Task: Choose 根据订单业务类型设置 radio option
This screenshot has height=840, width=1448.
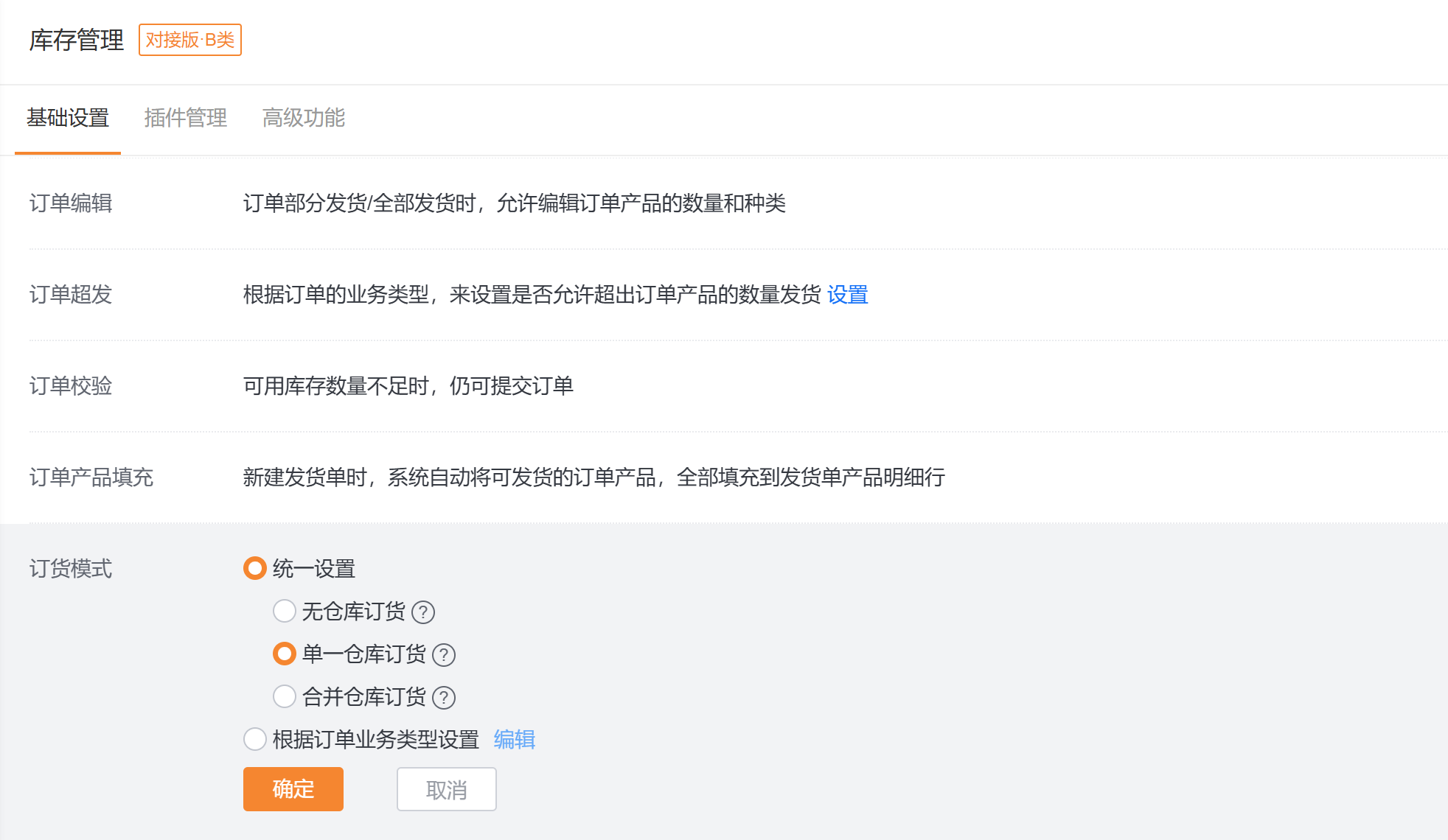Action: coord(255,739)
